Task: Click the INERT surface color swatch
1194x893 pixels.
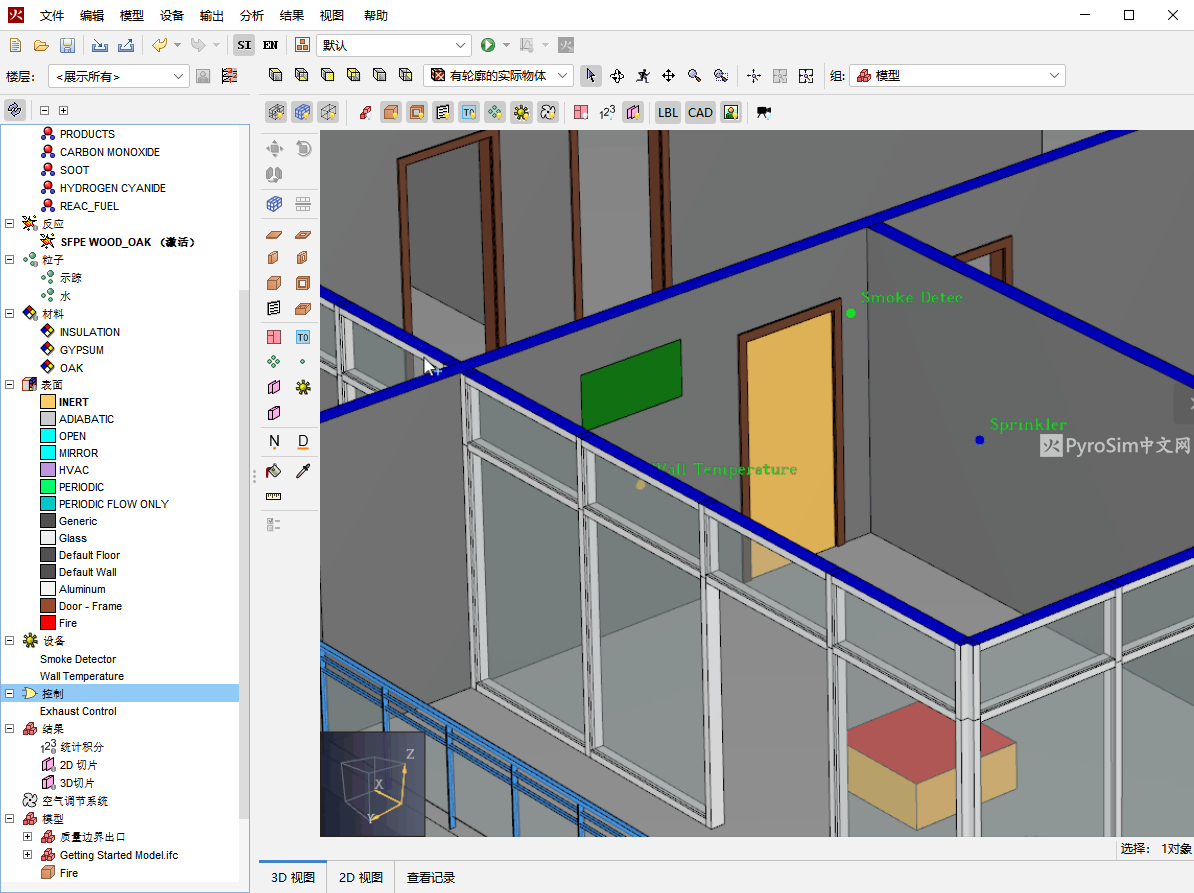Action: tap(48, 402)
